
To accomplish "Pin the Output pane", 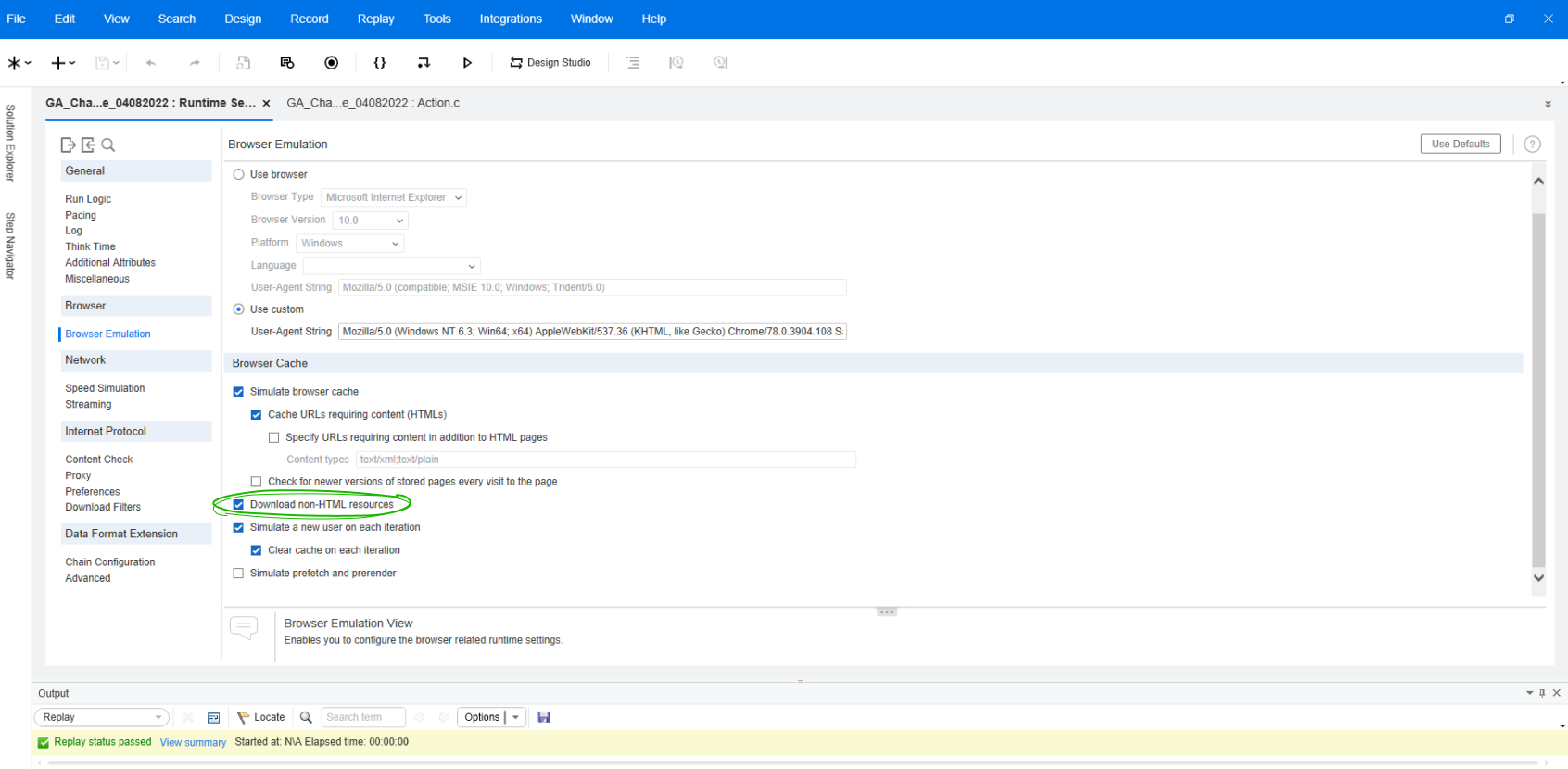I will 1542,693.
